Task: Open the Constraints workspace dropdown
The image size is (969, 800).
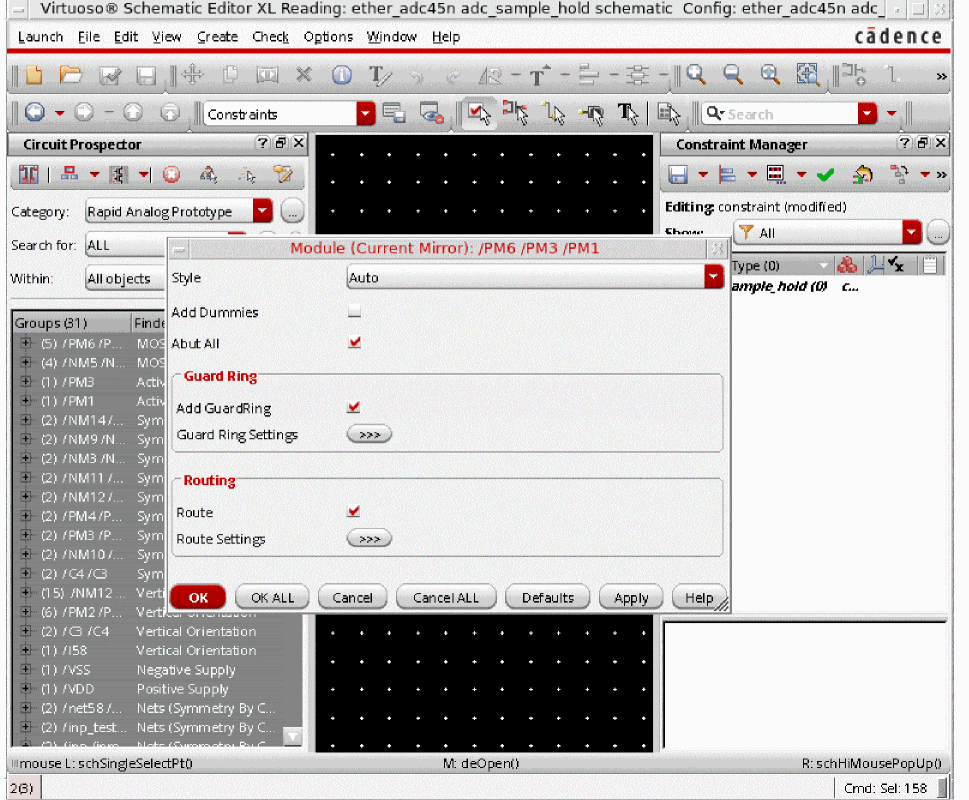Action: point(365,114)
